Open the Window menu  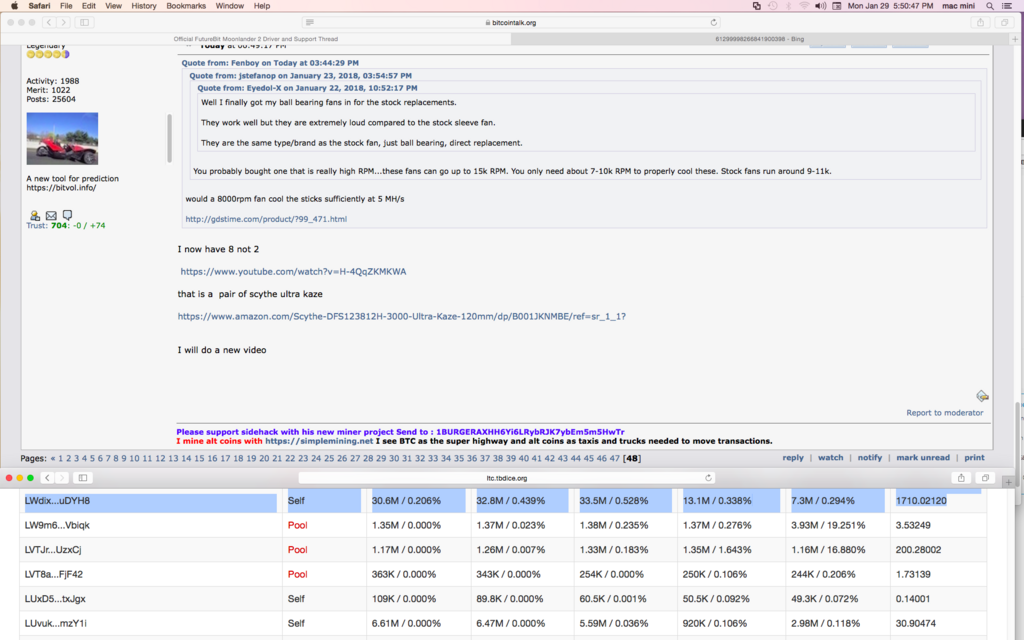pyautogui.click(x=230, y=6)
